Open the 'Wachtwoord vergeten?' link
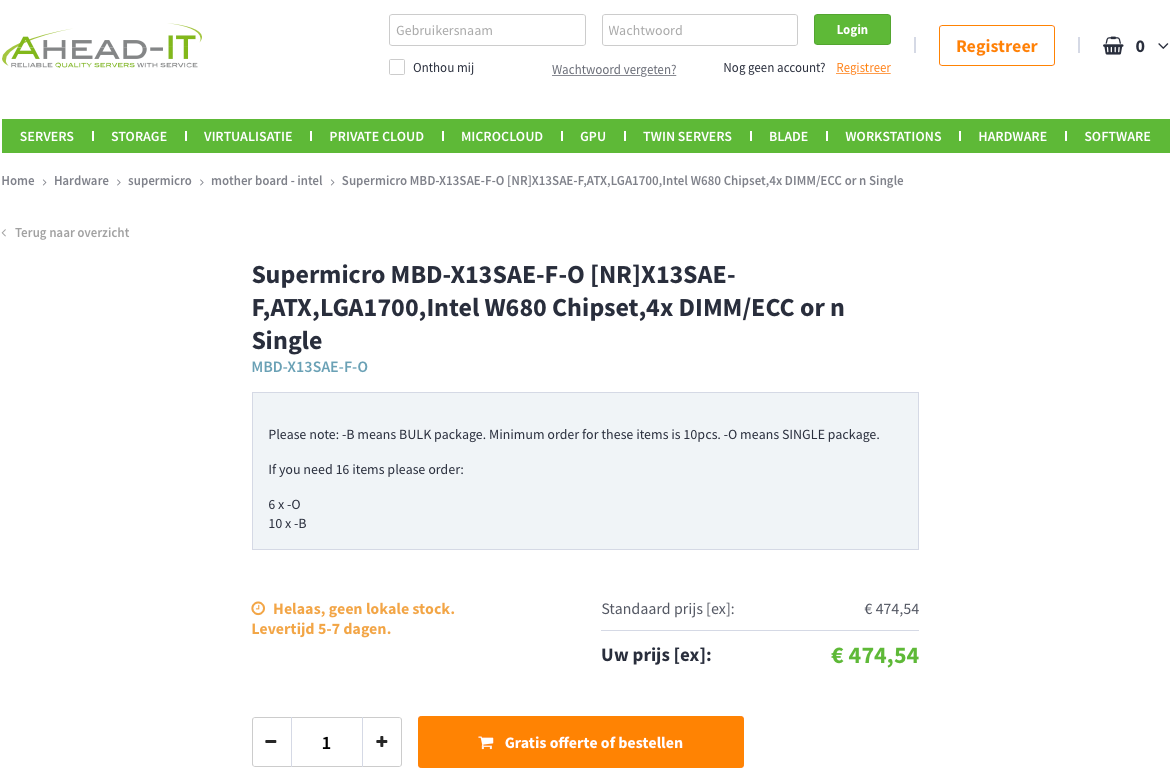 click(x=614, y=69)
